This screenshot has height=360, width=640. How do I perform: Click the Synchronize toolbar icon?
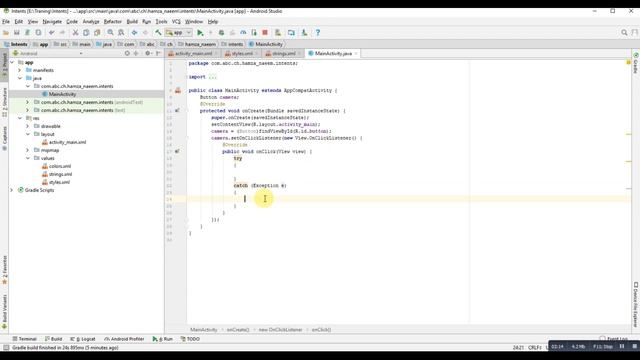pyautogui.click(x=27, y=33)
